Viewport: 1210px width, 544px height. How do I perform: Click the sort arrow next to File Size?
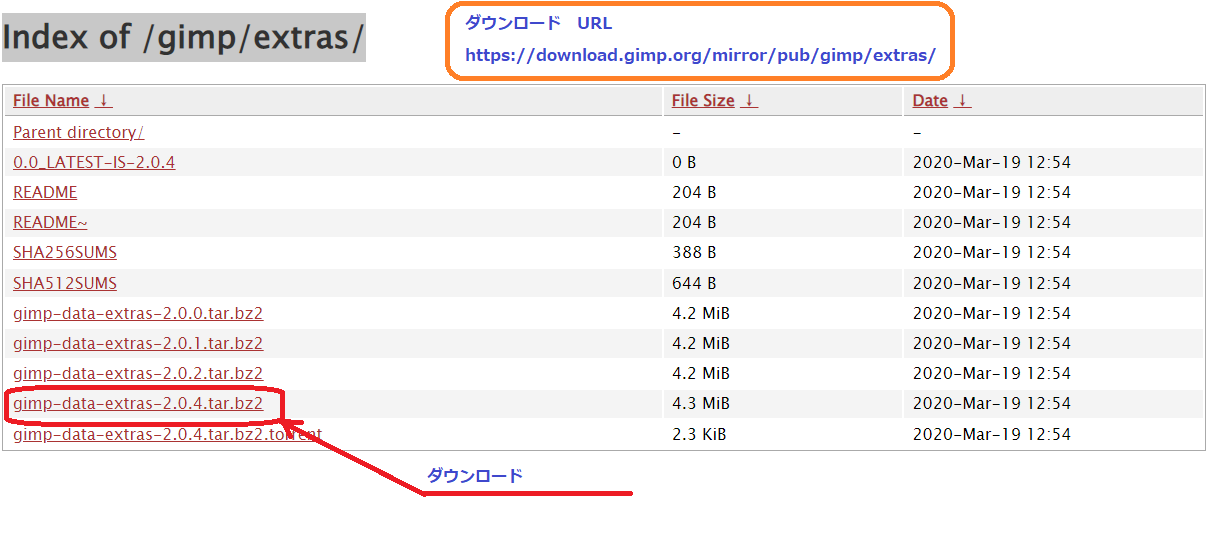tap(750, 101)
